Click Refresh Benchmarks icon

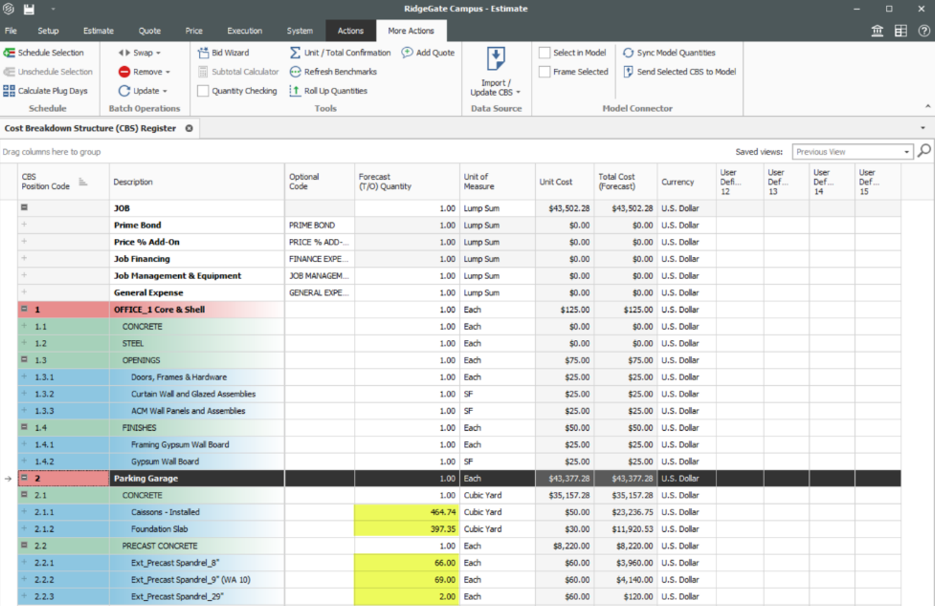click(x=295, y=72)
